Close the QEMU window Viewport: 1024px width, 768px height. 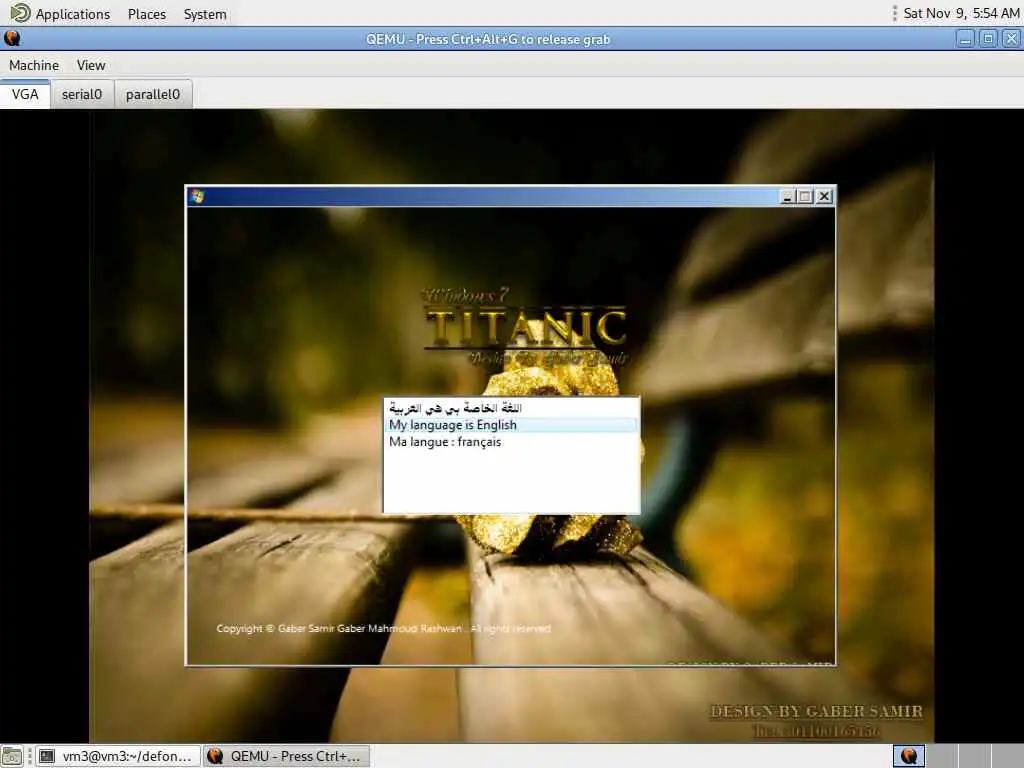[x=1011, y=39]
